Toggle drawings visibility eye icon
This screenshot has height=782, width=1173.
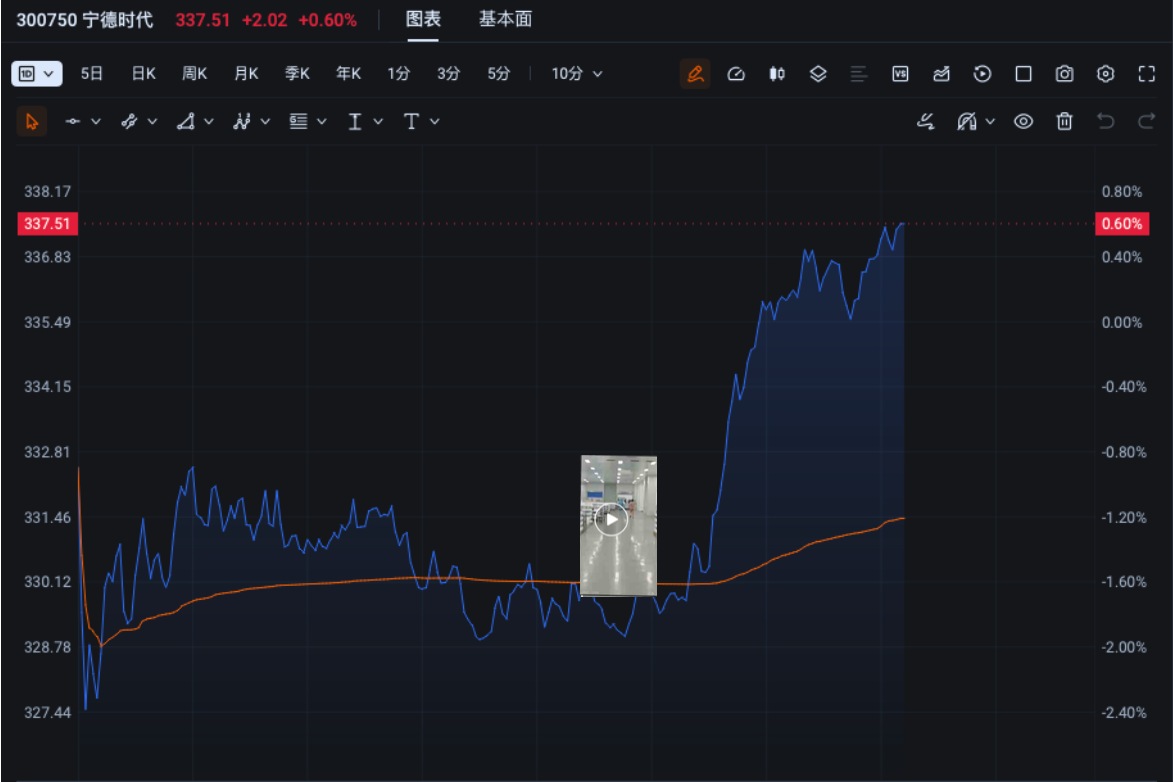coord(1023,121)
